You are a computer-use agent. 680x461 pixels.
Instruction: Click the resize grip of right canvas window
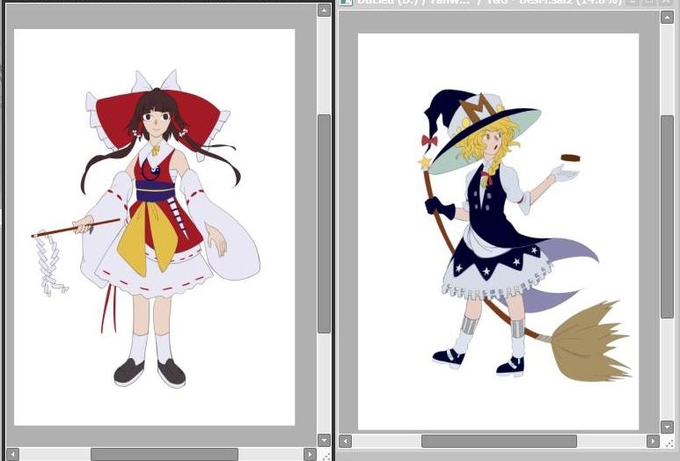(668, 442)
